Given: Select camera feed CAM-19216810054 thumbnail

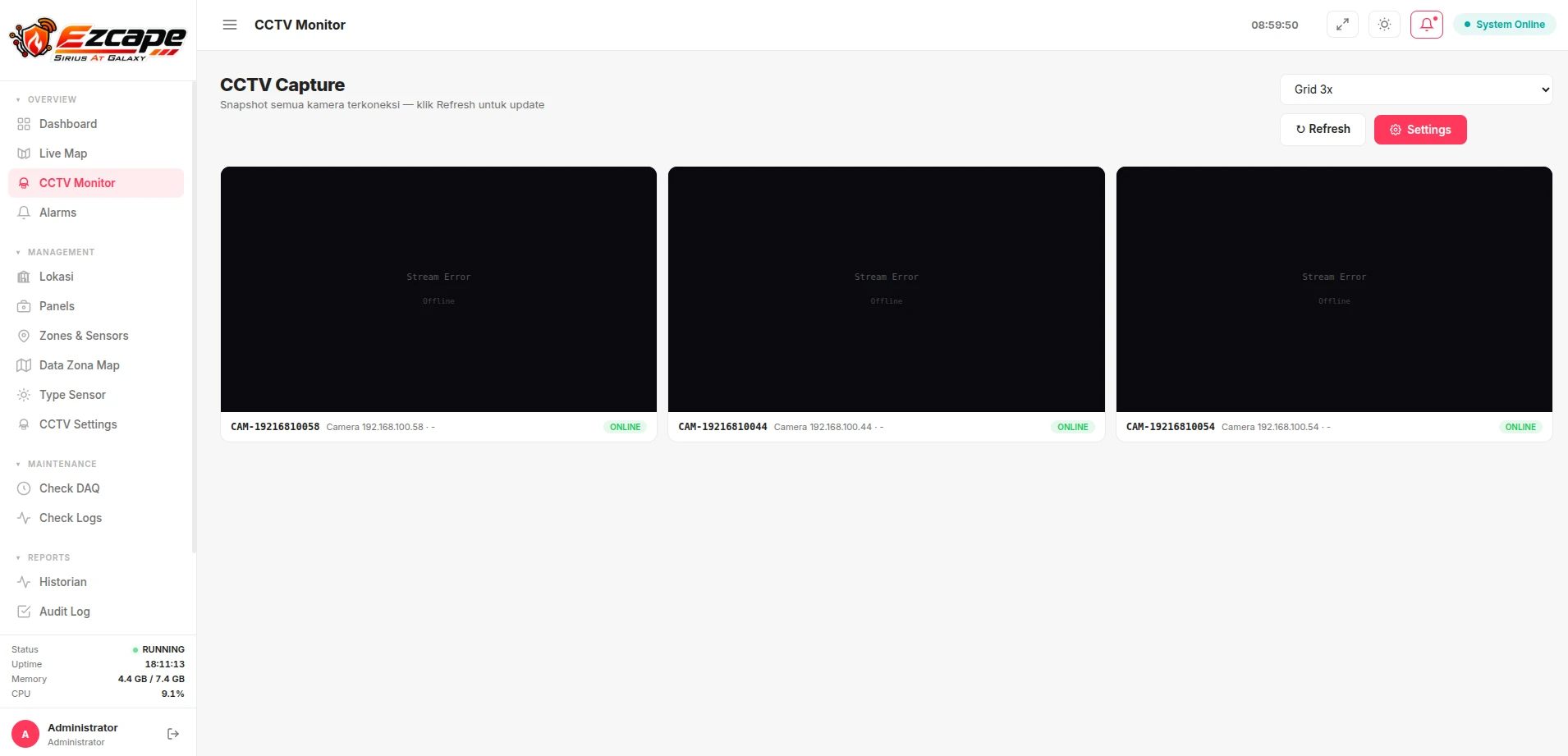Looking at the screenshot, I should [x=1334, y=289].
